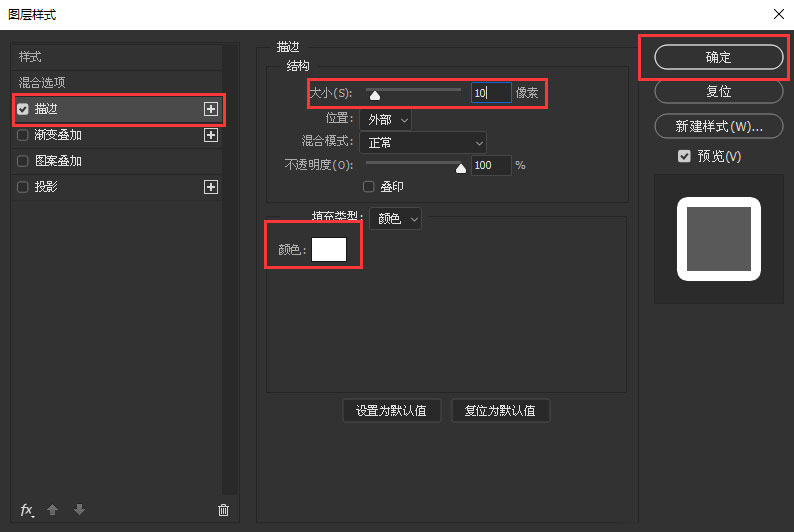Click the 不透明度 value field showing 100
Viewport: 794px width, 532px height.
491,165
